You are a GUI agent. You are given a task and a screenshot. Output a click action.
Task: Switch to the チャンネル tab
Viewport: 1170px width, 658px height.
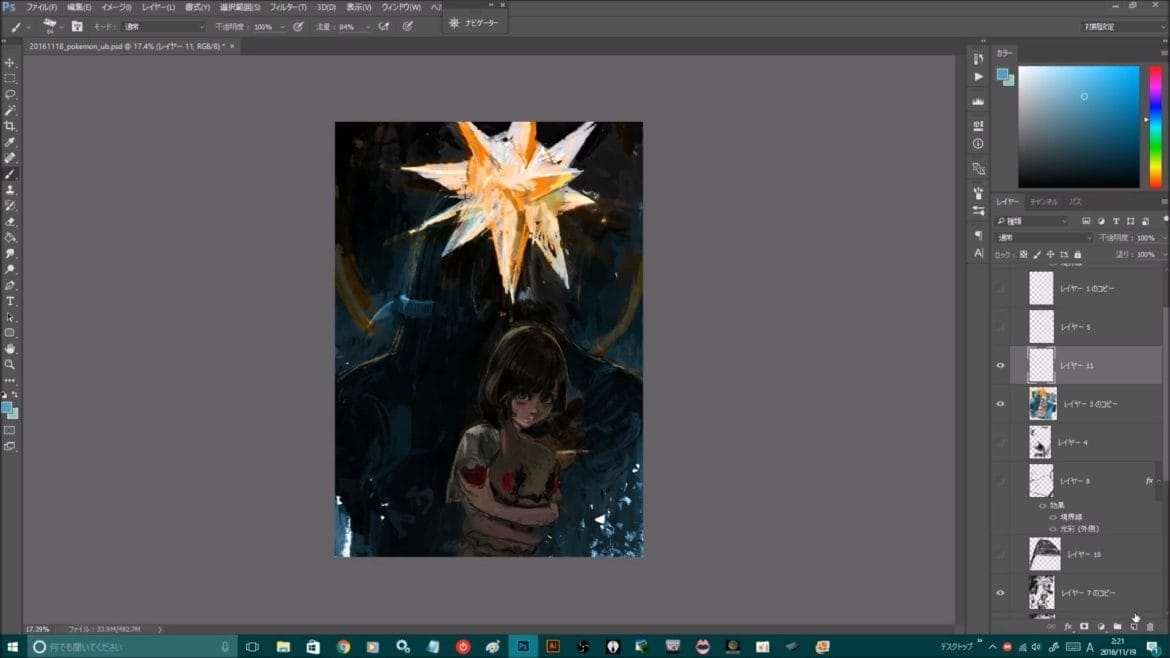pos(1046,201)
